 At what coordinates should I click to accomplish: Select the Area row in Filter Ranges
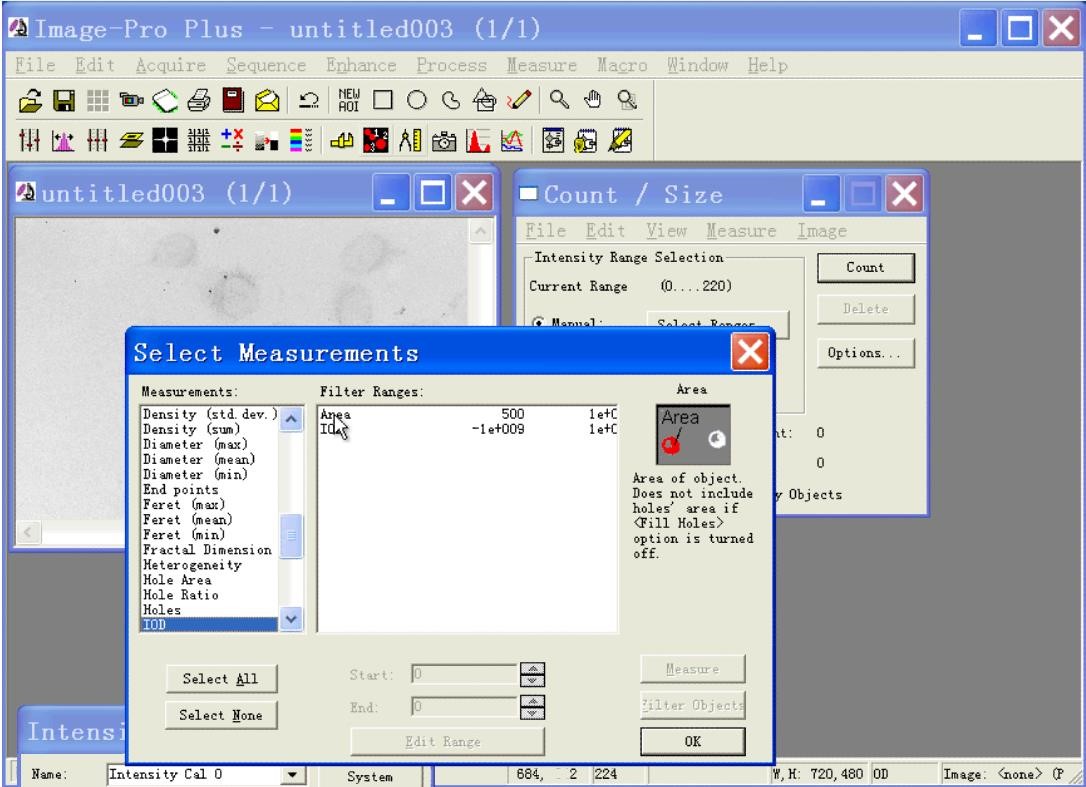[x=468, y=414]
